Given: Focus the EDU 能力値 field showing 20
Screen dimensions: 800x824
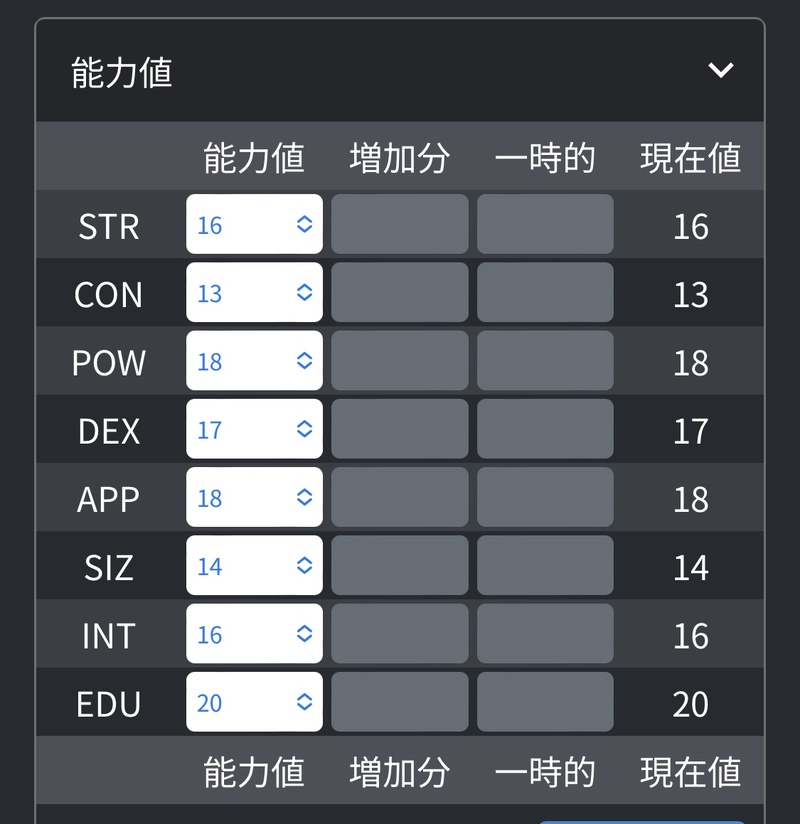Looking at the screenshot, I should click(x=254, y=702).
